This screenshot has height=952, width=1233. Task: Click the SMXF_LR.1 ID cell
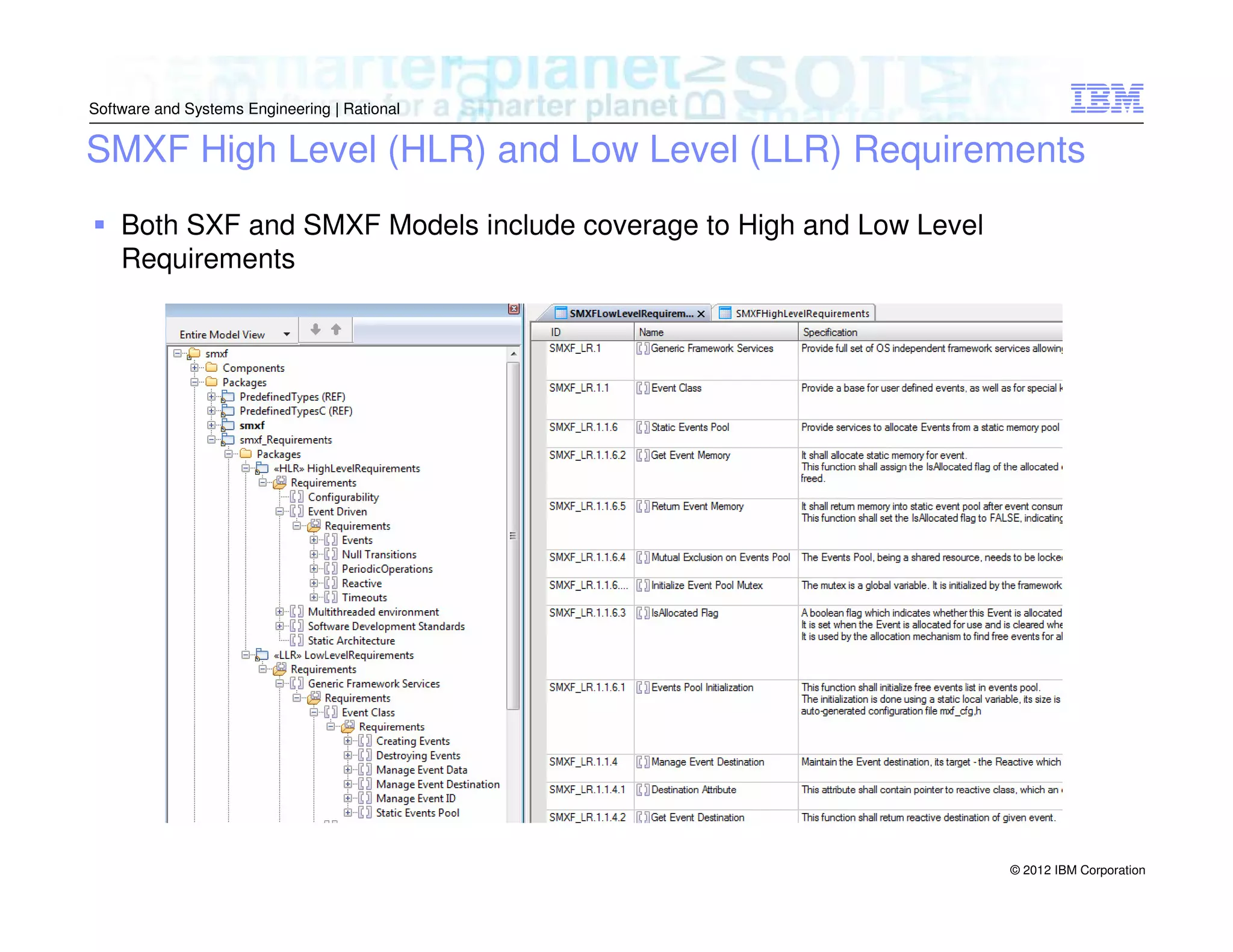[590, 360]
